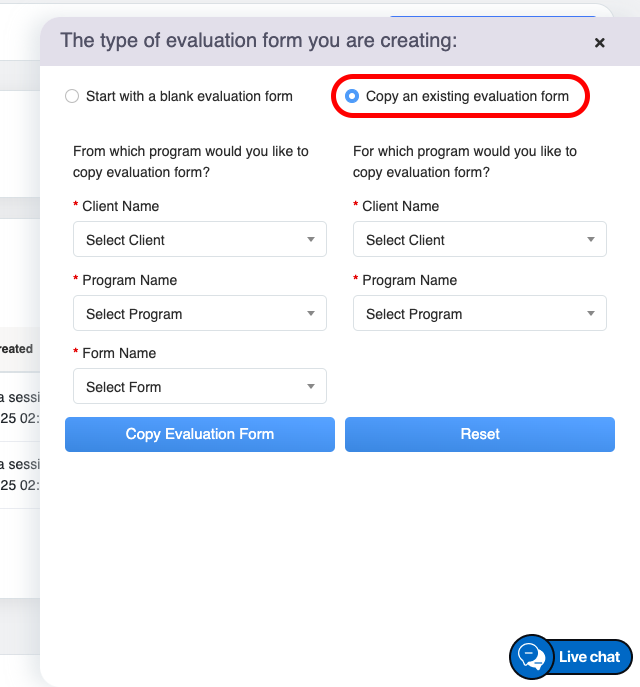The height and width of the screenshot is (687, 640).
Task: Open the source "Select Program" combo box
Action: [x=190, y=314]
